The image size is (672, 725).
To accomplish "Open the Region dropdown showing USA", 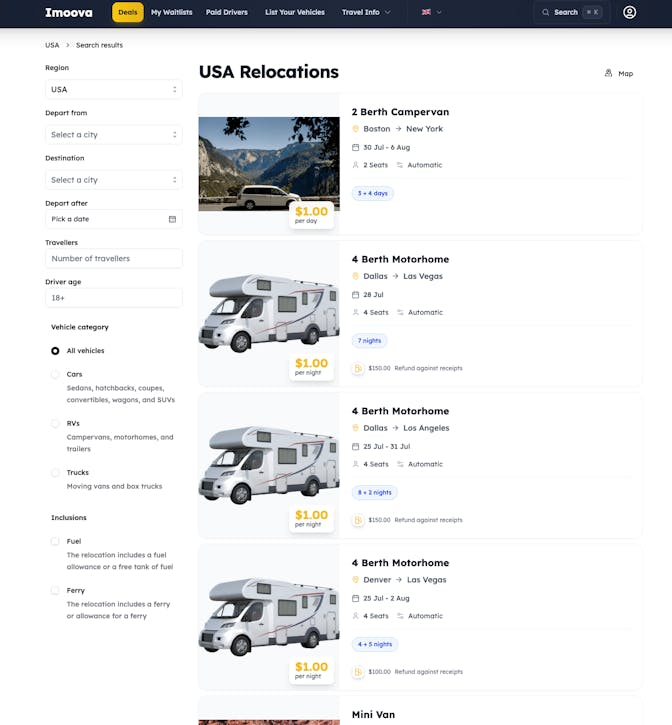I will 113,89.
